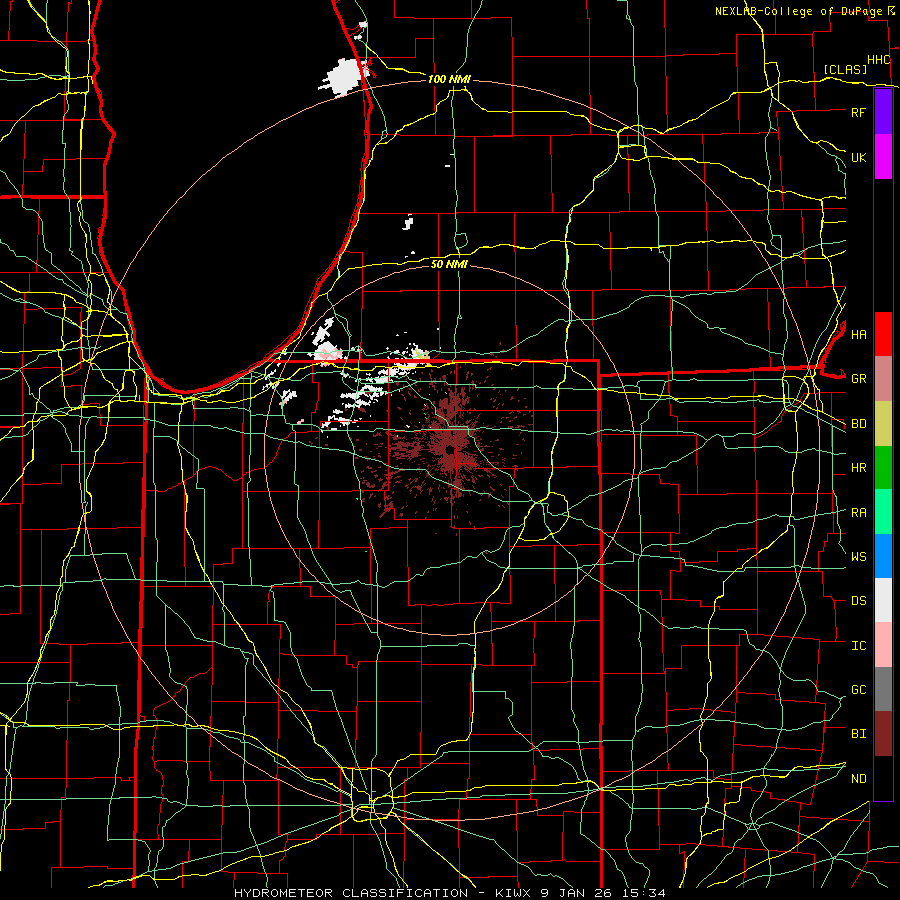This screenshot has width=900, height=900.
Task: Choose the WS blue legend swatch
Action: 883,556
